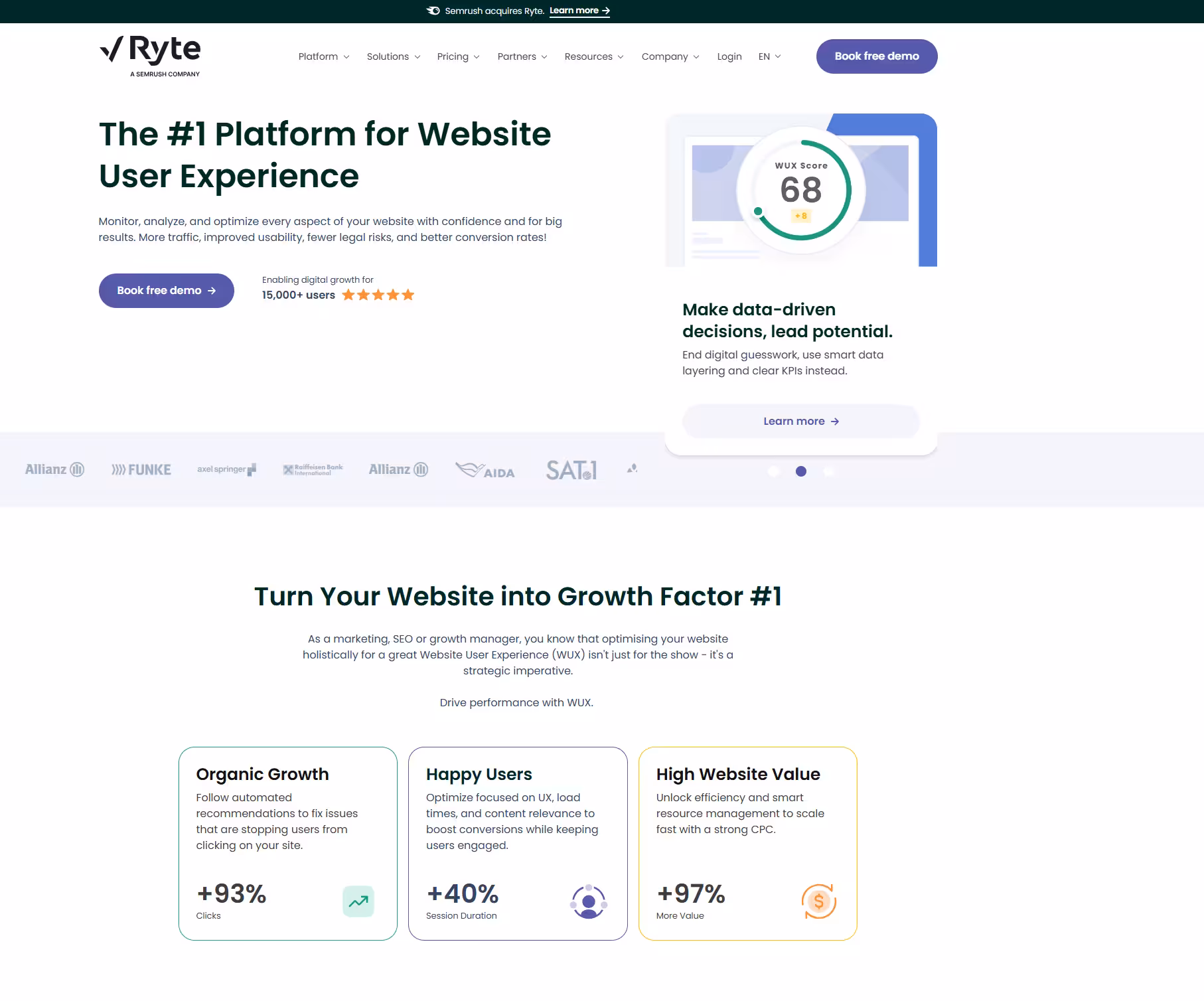Click the Organic Growth card heading
The height and width of the screenshot is (1001, 1204).
point(262,775)
